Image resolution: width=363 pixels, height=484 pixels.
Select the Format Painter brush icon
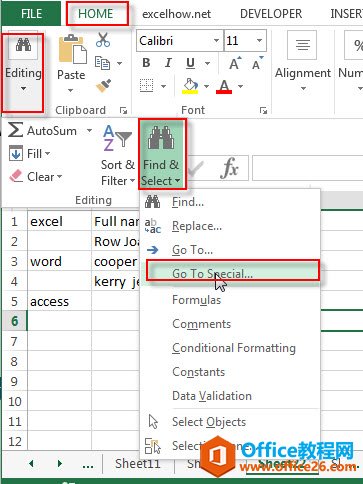coord(103,86)
